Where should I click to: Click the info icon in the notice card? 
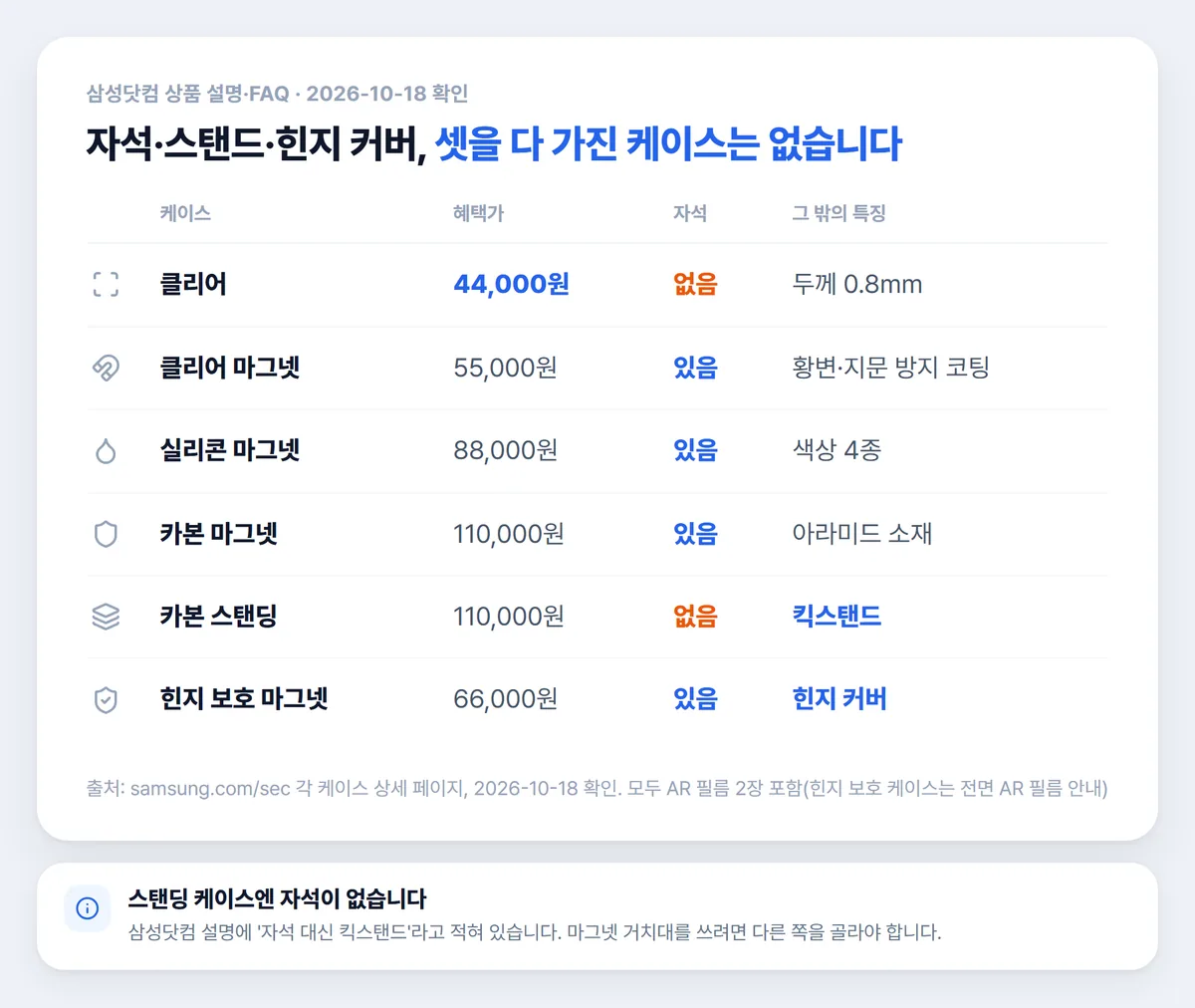[x=88, y=908]
